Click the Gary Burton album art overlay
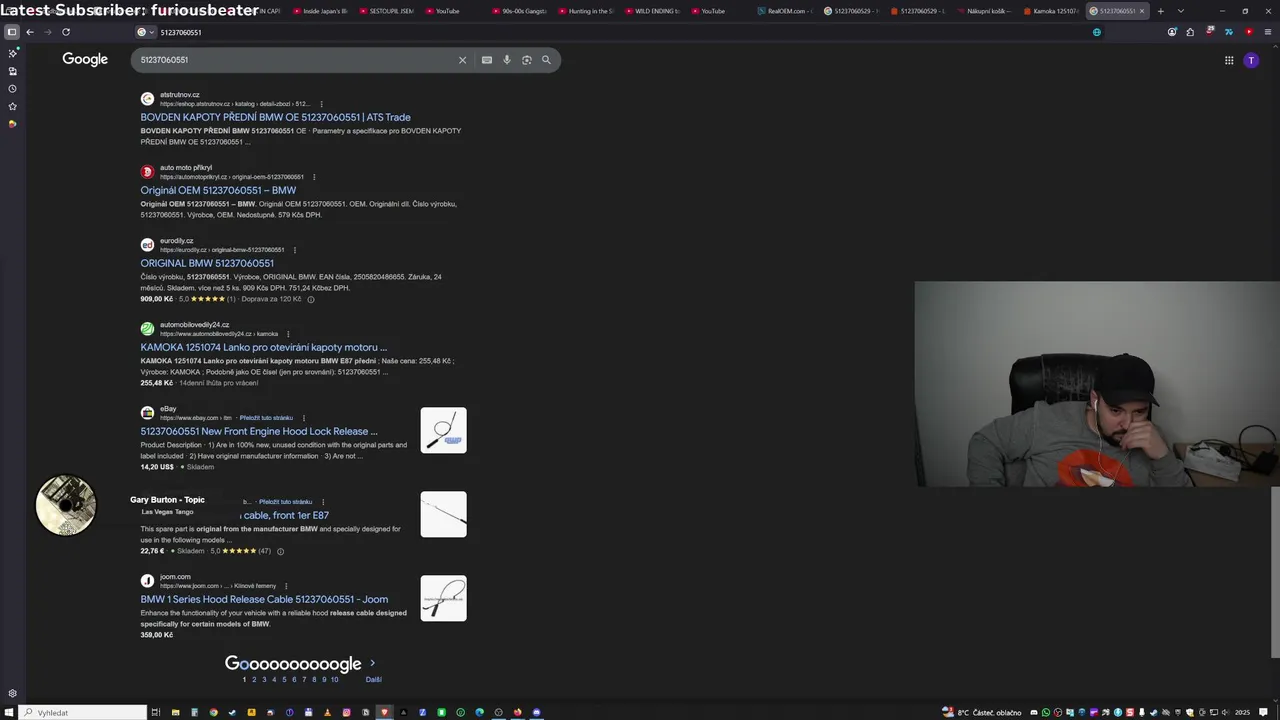The width and height of the screenshot is (1280, 720). point(65,505)
